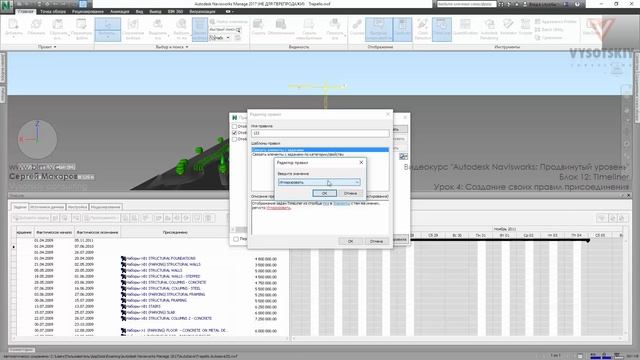Untick second checked rule checkbox in rules dialog
640x360 pixels.
tap(234, 133)
